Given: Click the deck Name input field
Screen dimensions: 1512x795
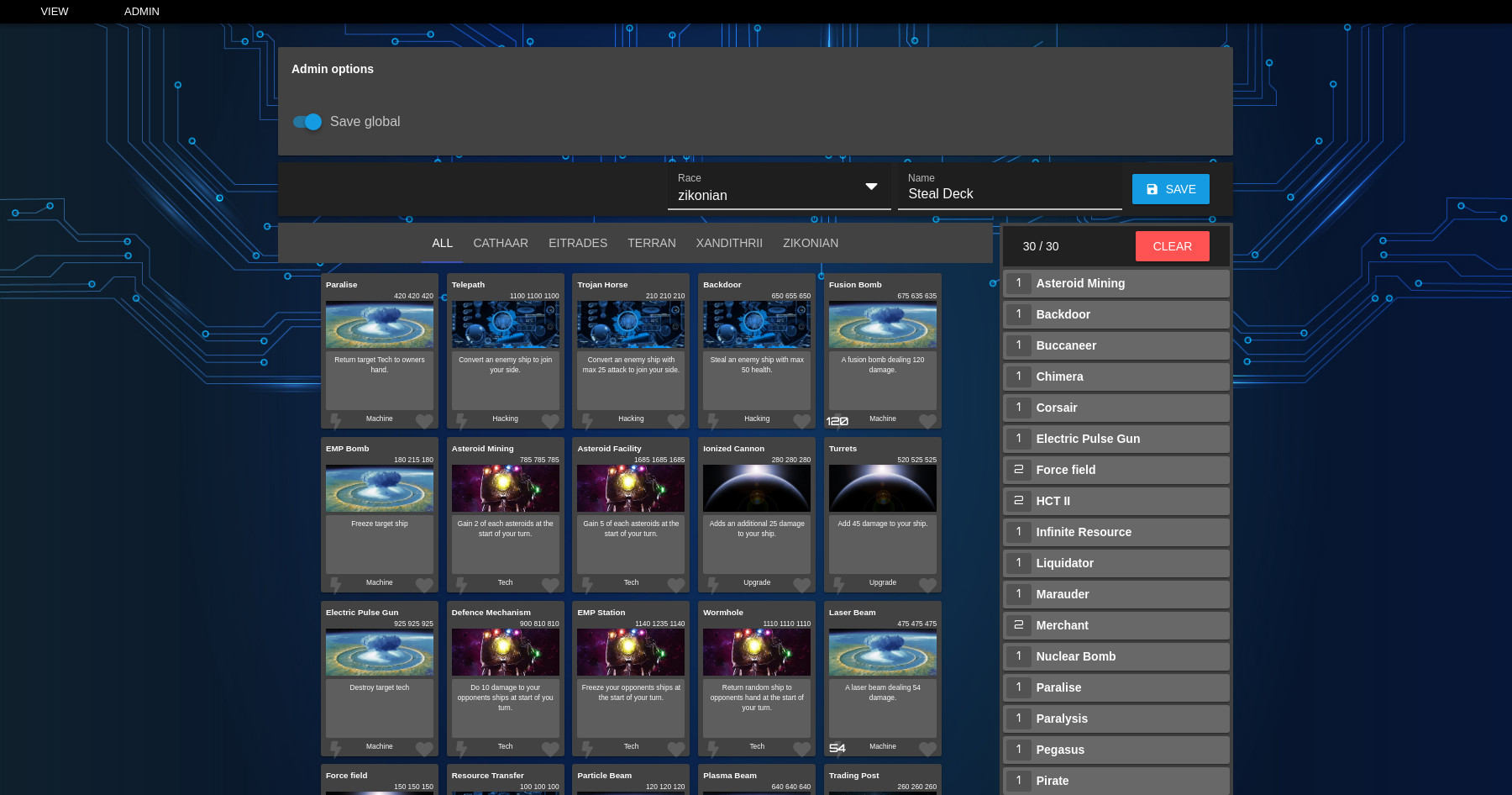Looking at the screenshot, I should coord(1009,194).
